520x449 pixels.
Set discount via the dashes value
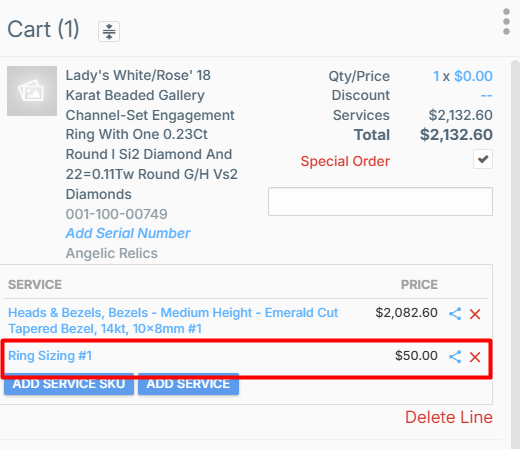[487, 96]
